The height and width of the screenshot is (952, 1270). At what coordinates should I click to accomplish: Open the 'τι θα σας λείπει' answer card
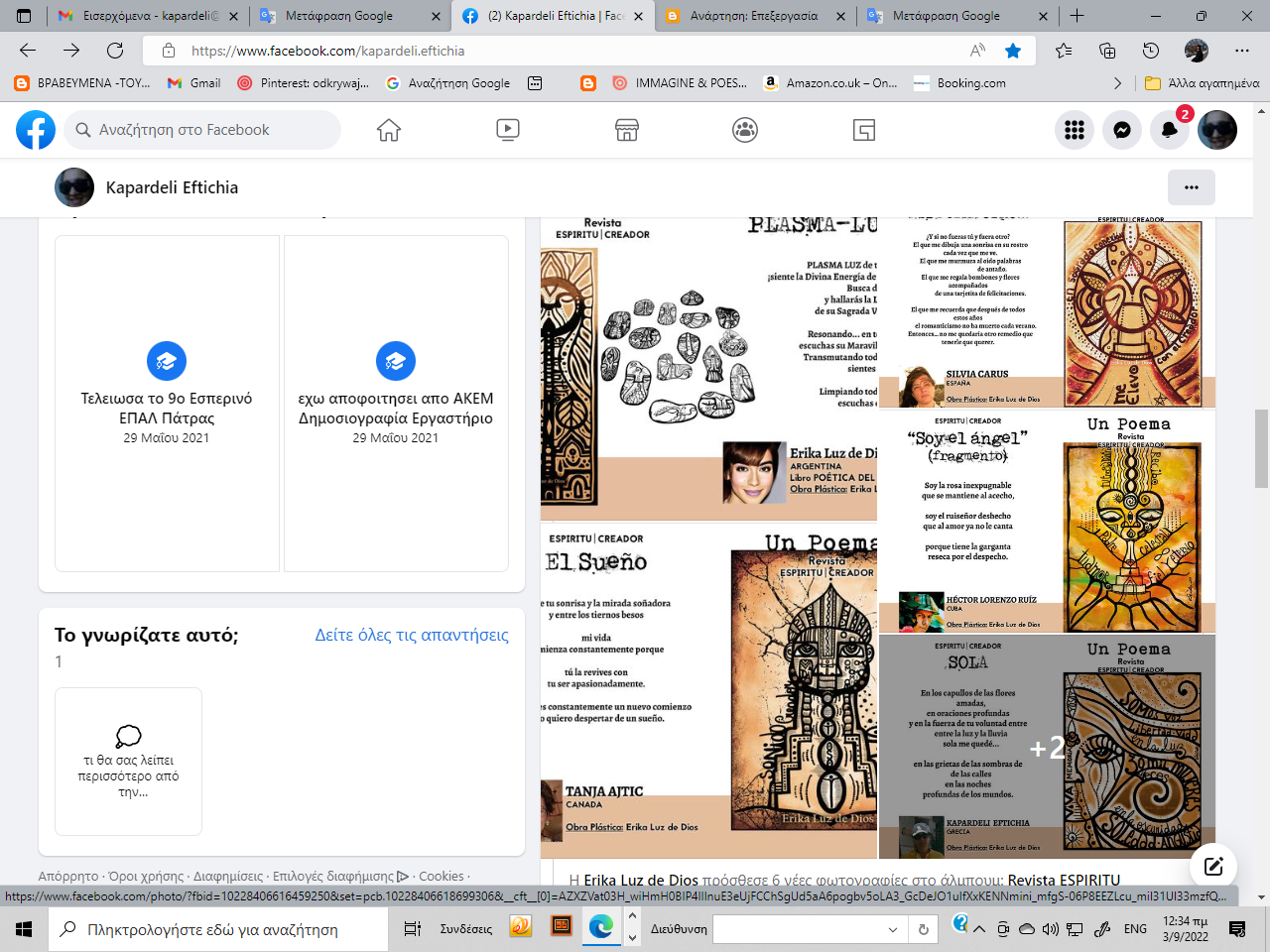click(x=129, y=762)
